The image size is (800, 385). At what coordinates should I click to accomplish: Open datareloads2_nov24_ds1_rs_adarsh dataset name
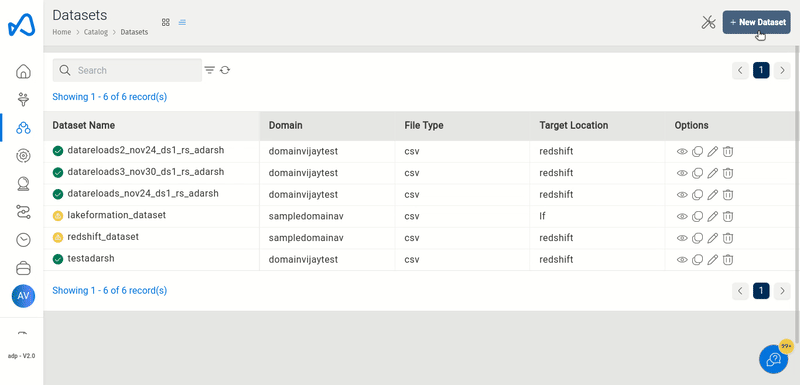[146, 150]
